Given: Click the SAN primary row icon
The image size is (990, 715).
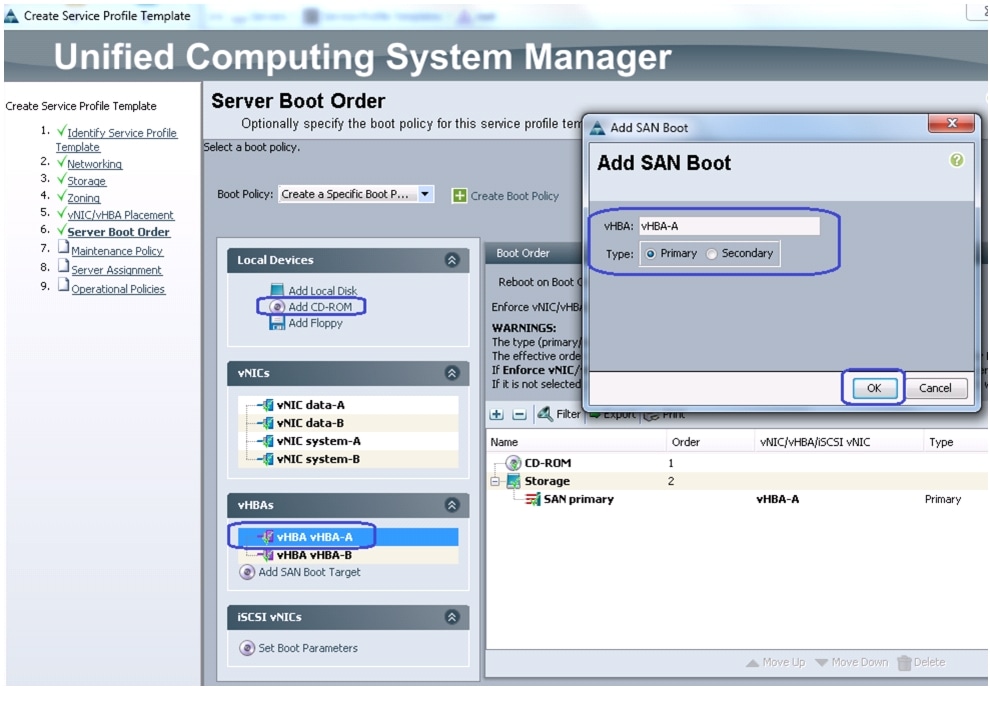Looking at the screenshot, I should [533, 500].
